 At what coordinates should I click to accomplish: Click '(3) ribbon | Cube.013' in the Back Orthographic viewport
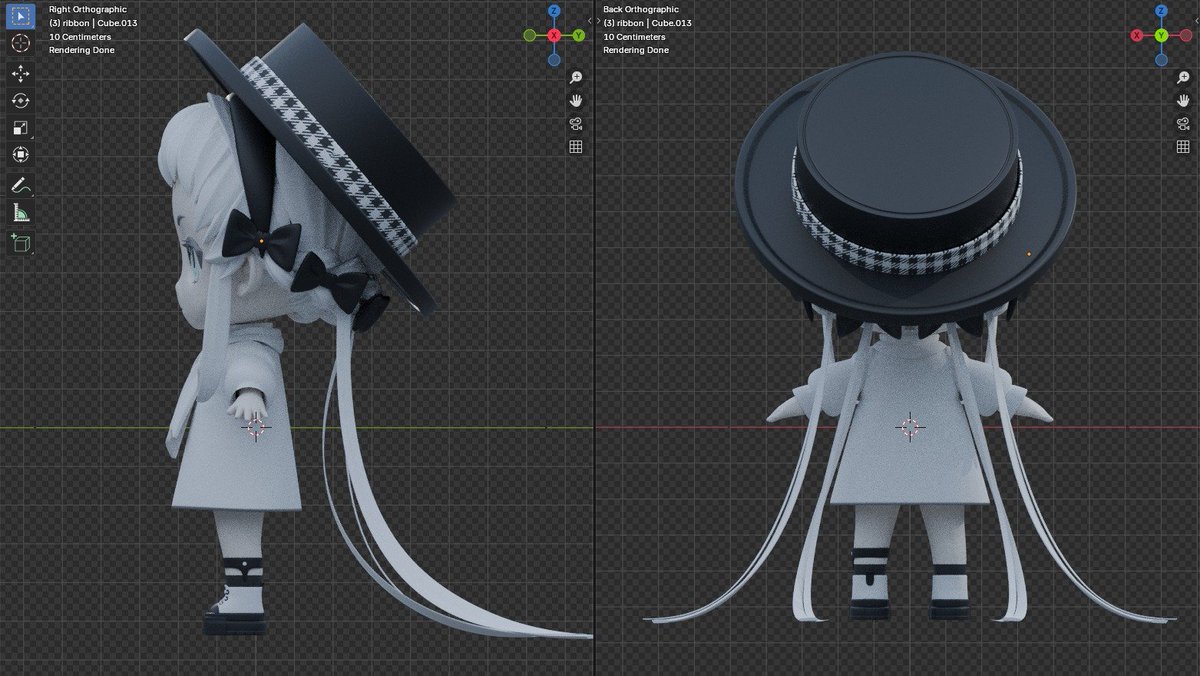point(647,23)
